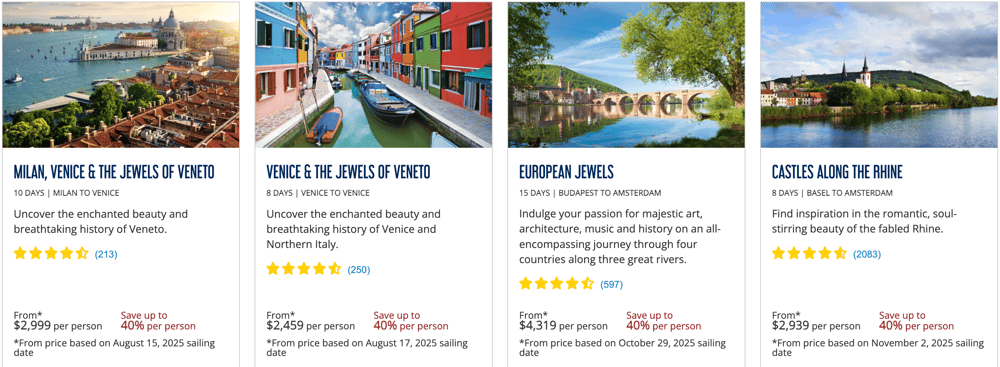This screenshot has height=367, width=1000.
Task: Open the (2083) review count link
Action: [x=867, y=254]
